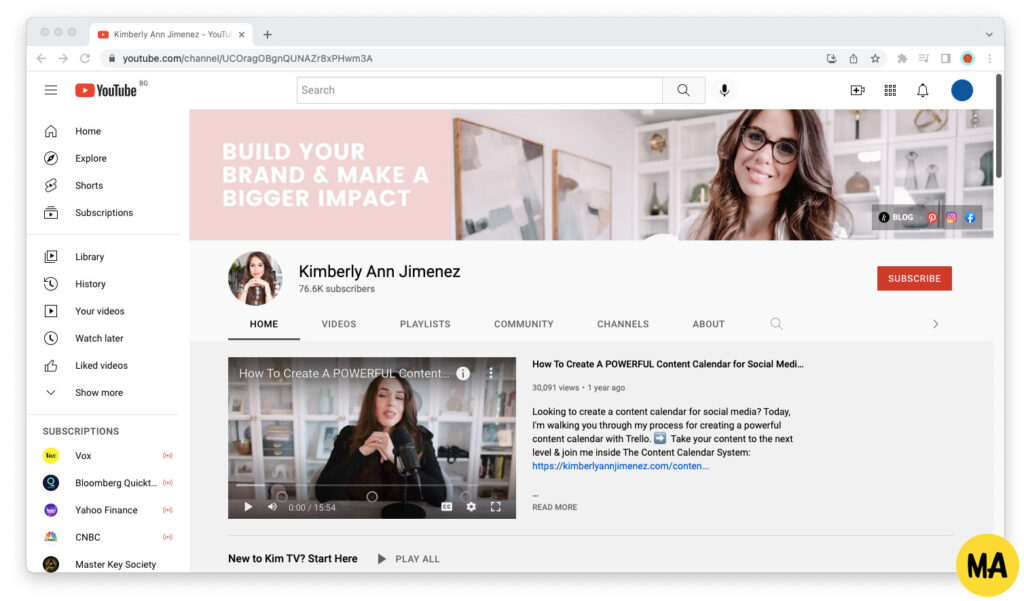Viewport: 1024px width, 601px height.
Task: Open a new browser tab
Action: click(267, 35)
